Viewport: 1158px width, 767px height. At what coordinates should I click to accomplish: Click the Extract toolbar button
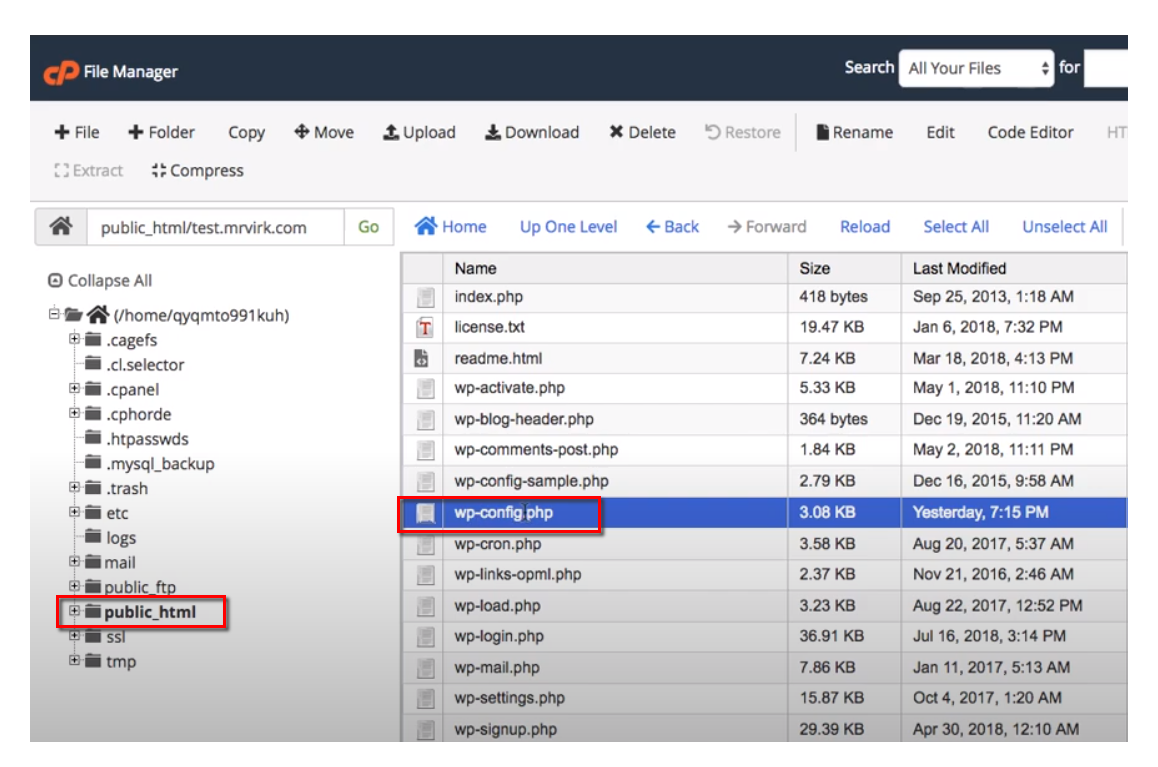tap(89, 171)
